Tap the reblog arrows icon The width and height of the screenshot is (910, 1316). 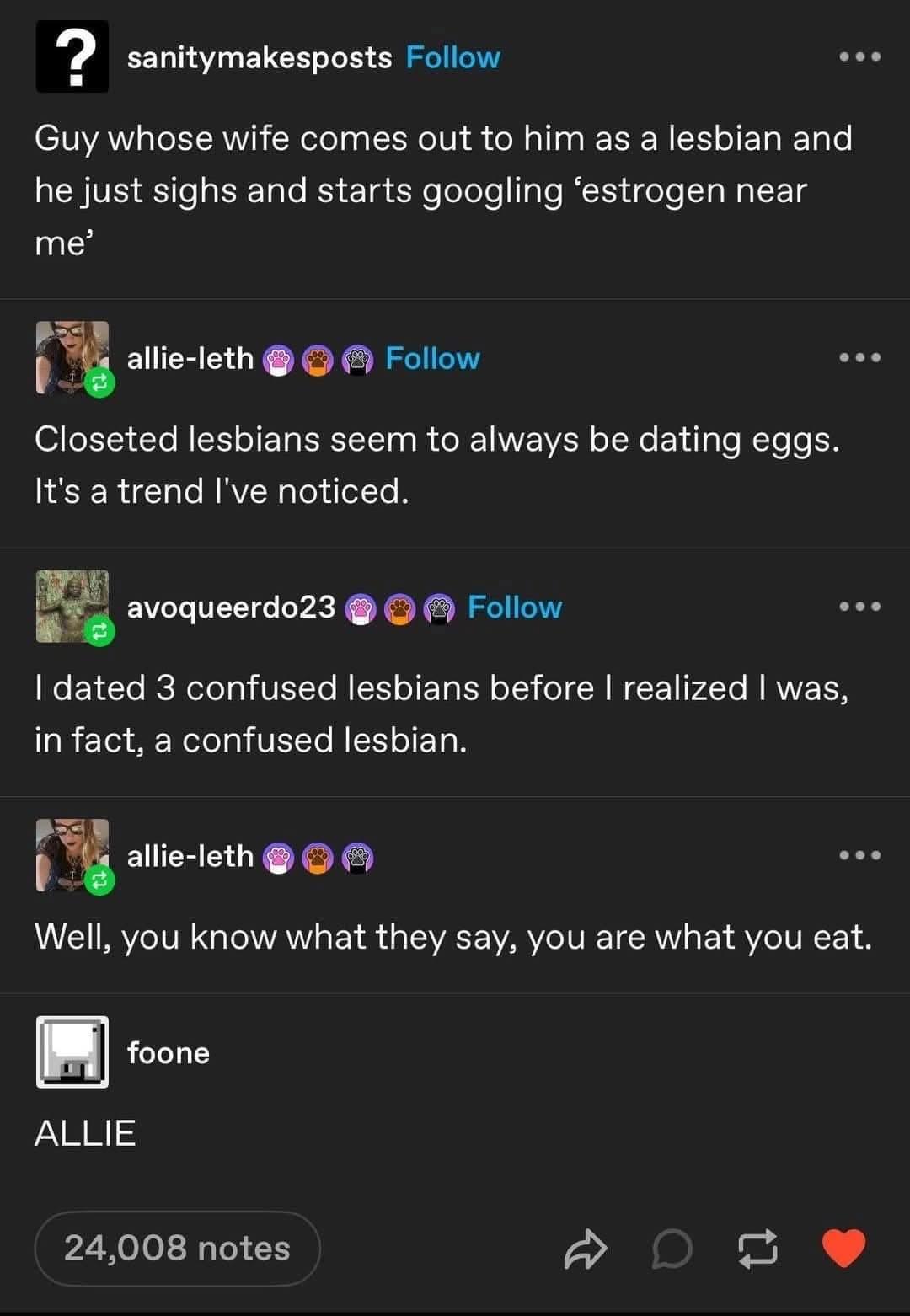[x=757, y=1249]
